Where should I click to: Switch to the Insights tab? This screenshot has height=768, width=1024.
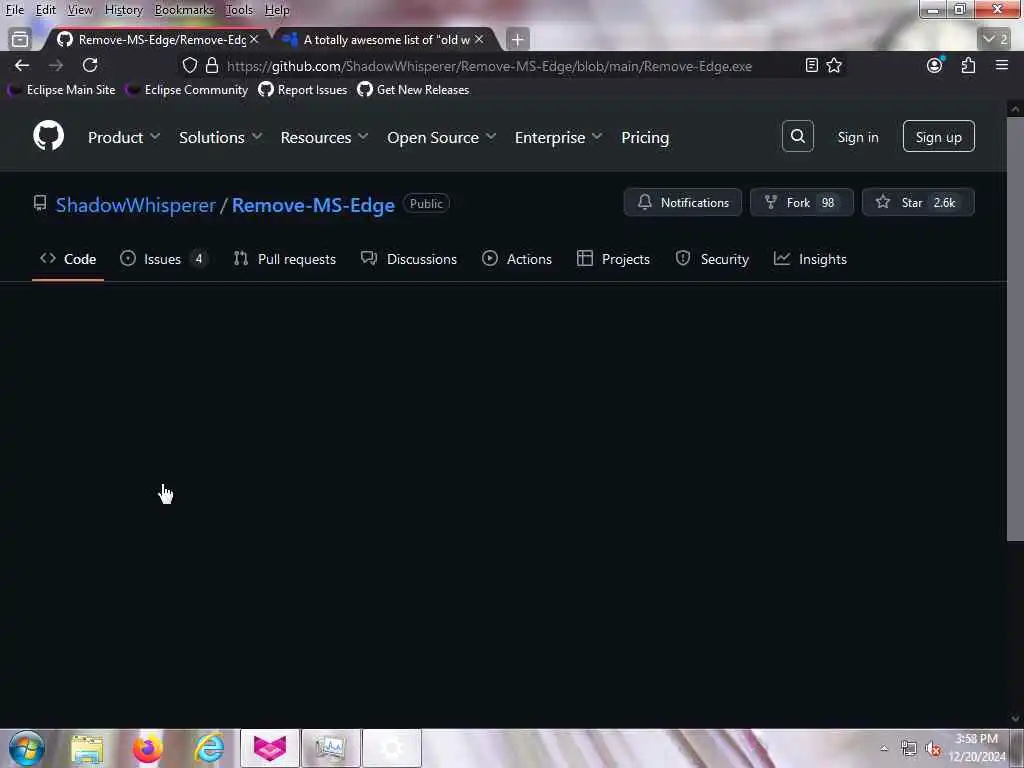tap(810, 259)
